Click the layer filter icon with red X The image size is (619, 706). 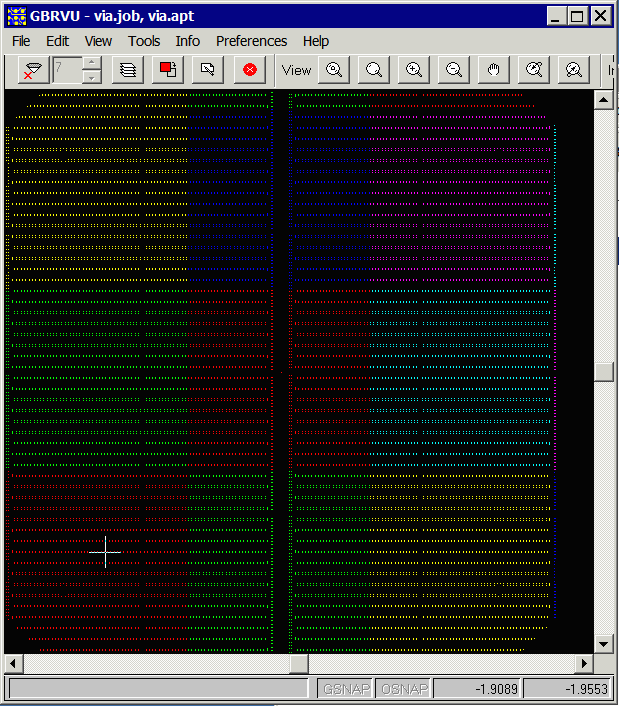34,70
